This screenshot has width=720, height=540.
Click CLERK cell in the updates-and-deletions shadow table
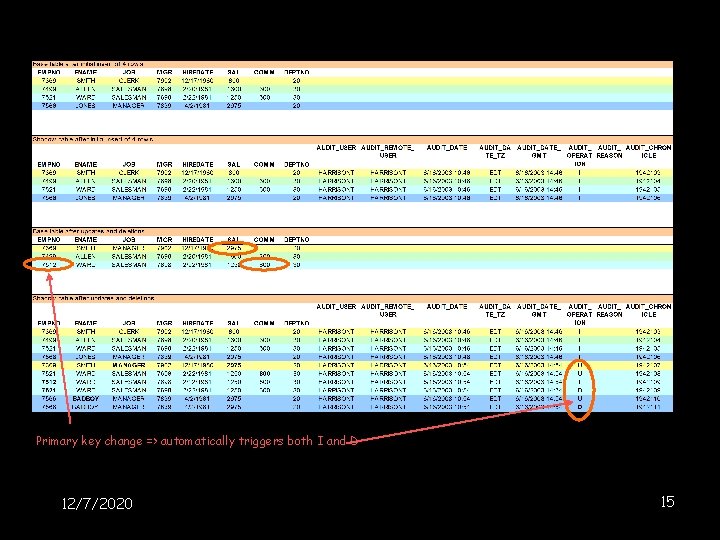coord(129,332)
